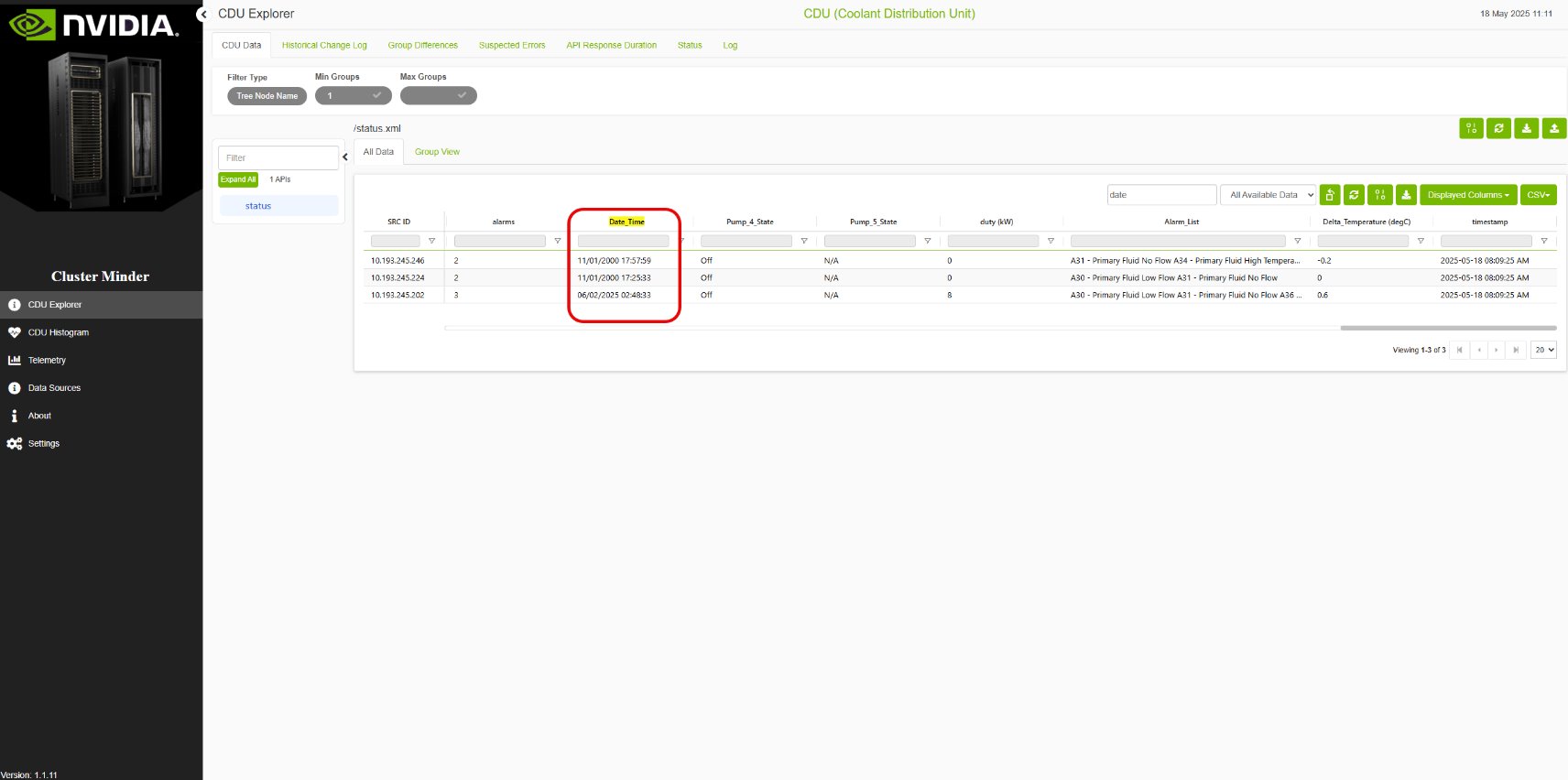Click the upload icon above the data table

pos(1554,128)
